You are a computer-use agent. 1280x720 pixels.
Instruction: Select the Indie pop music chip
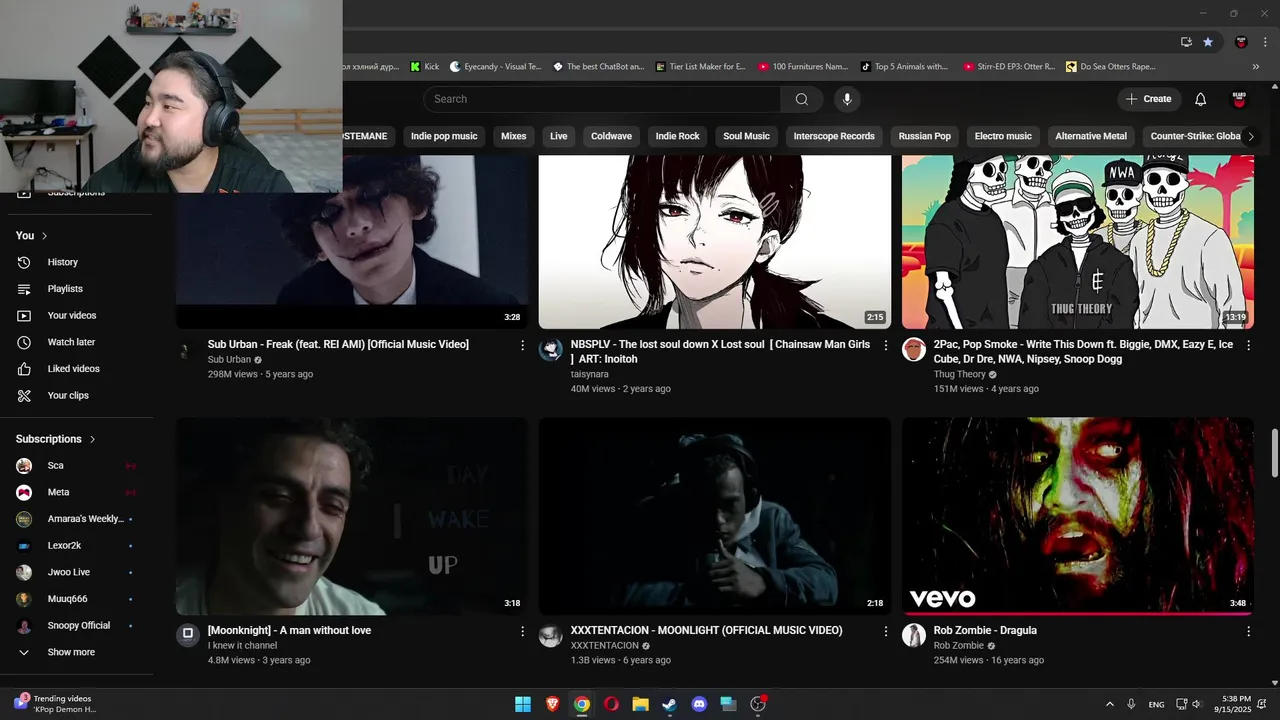tap(444, 136)
